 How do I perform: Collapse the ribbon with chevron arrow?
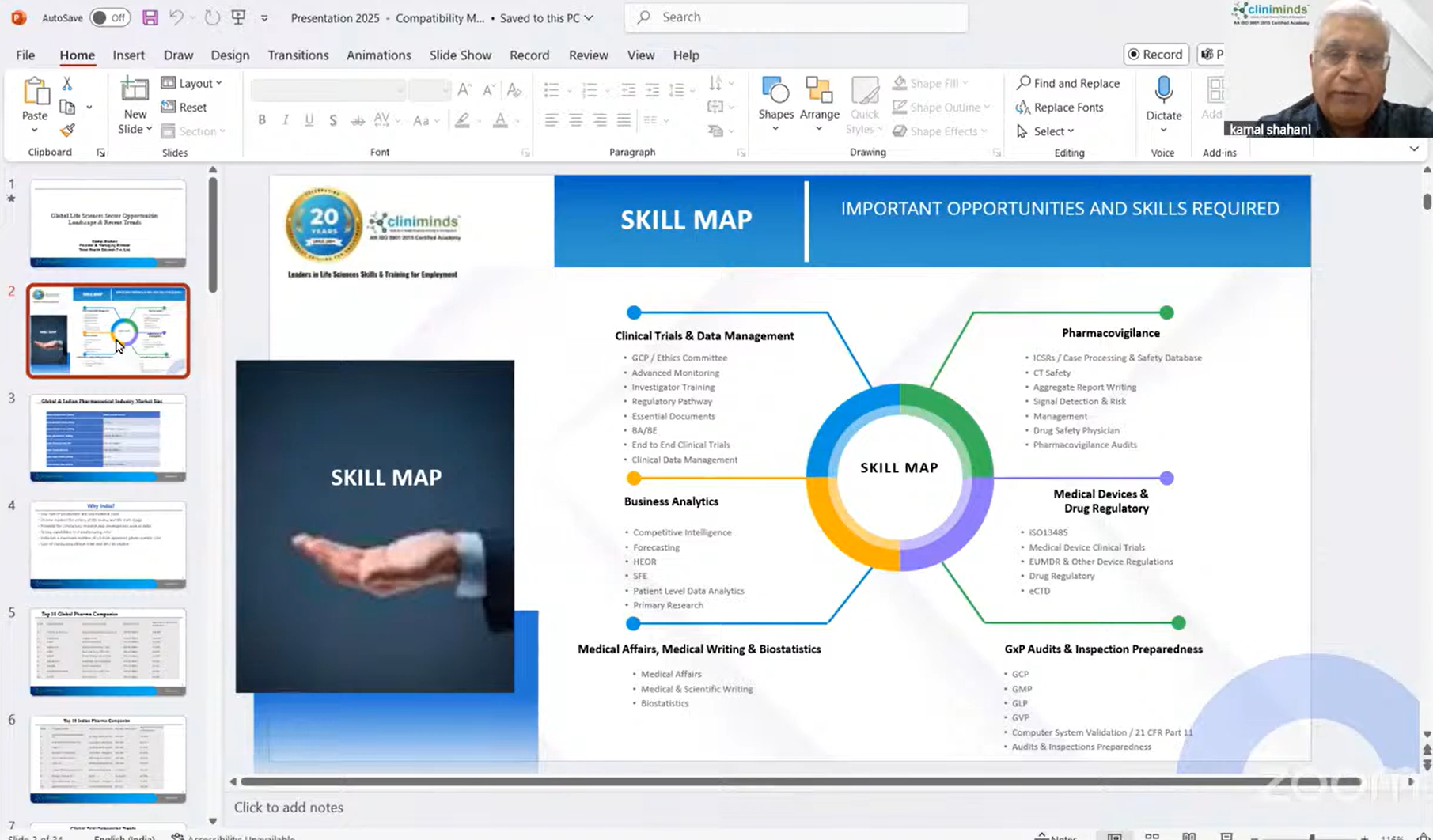coord(1414,149)
